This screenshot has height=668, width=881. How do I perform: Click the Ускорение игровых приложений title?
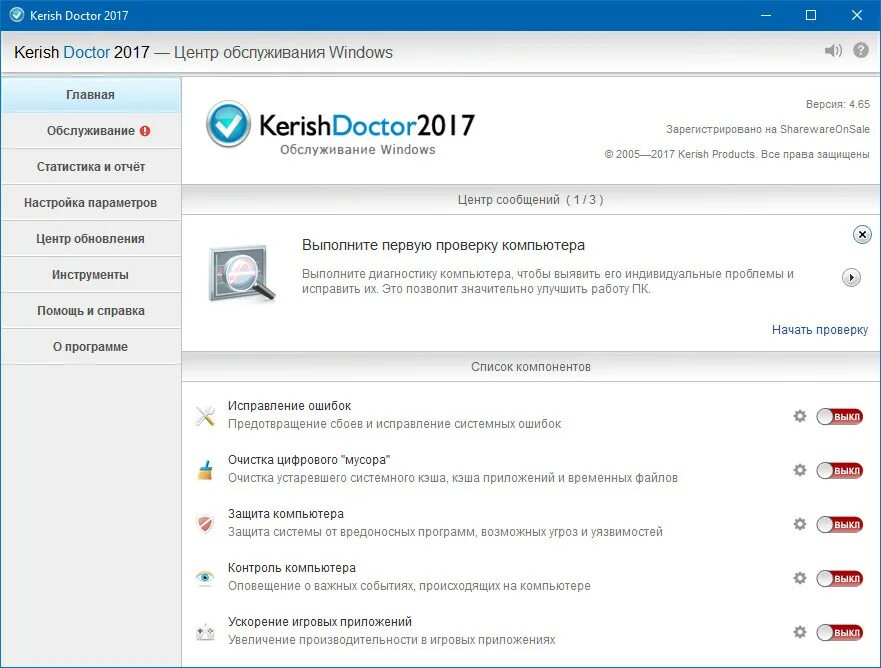point(320,621)
